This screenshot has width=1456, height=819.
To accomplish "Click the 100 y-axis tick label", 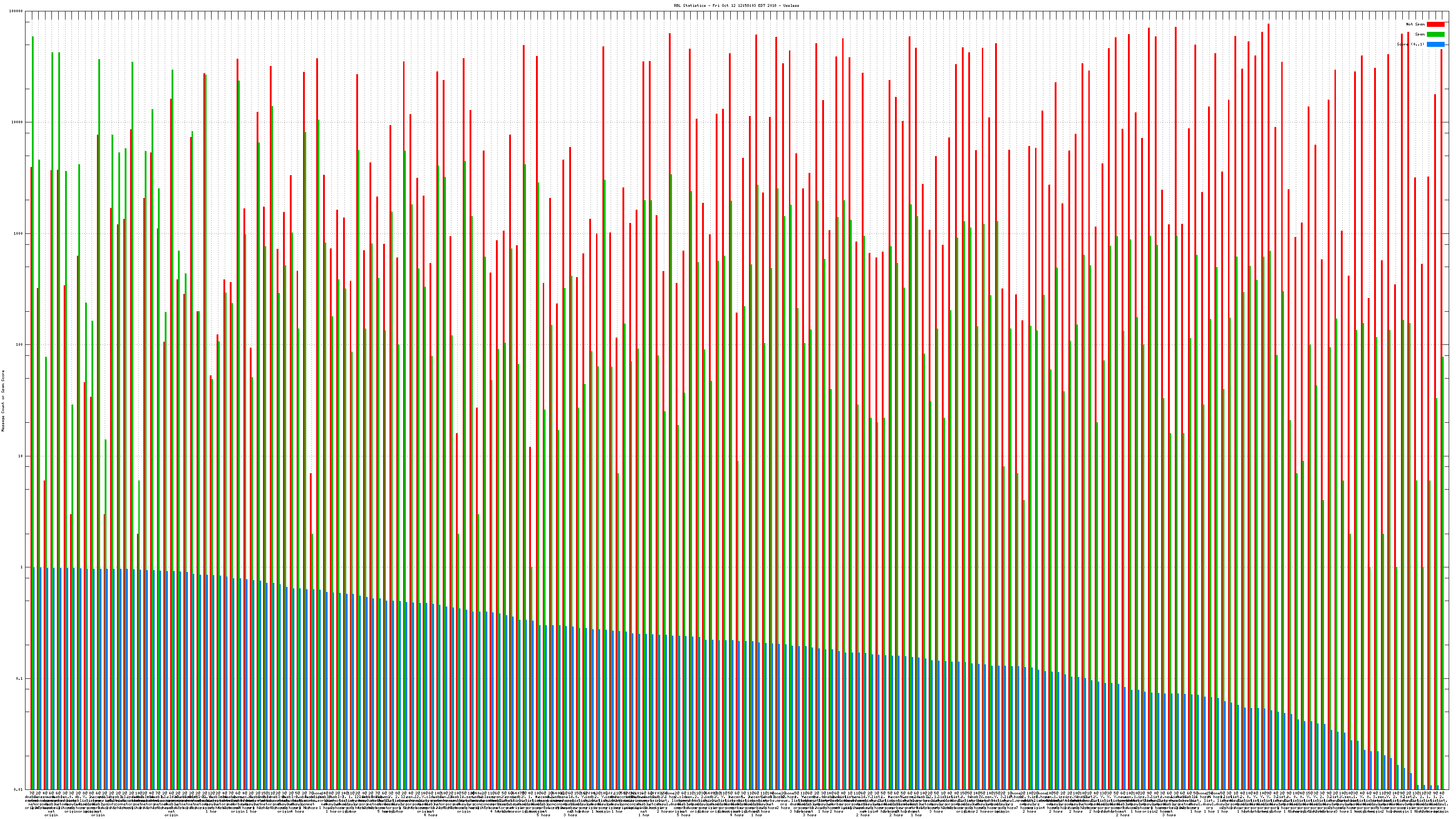I will coord(20,345).
